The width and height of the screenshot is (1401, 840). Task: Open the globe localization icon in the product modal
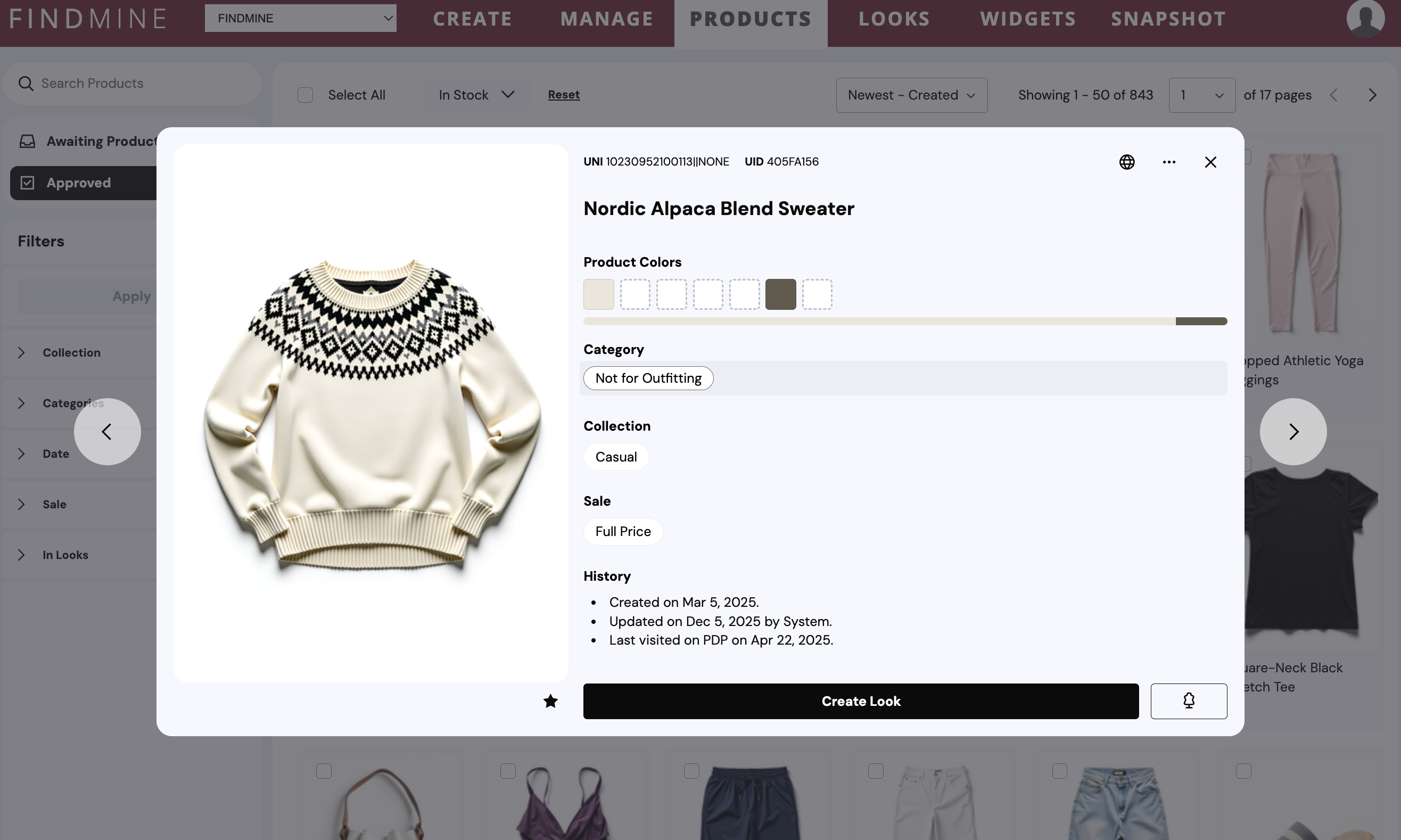click(1126, 162)
